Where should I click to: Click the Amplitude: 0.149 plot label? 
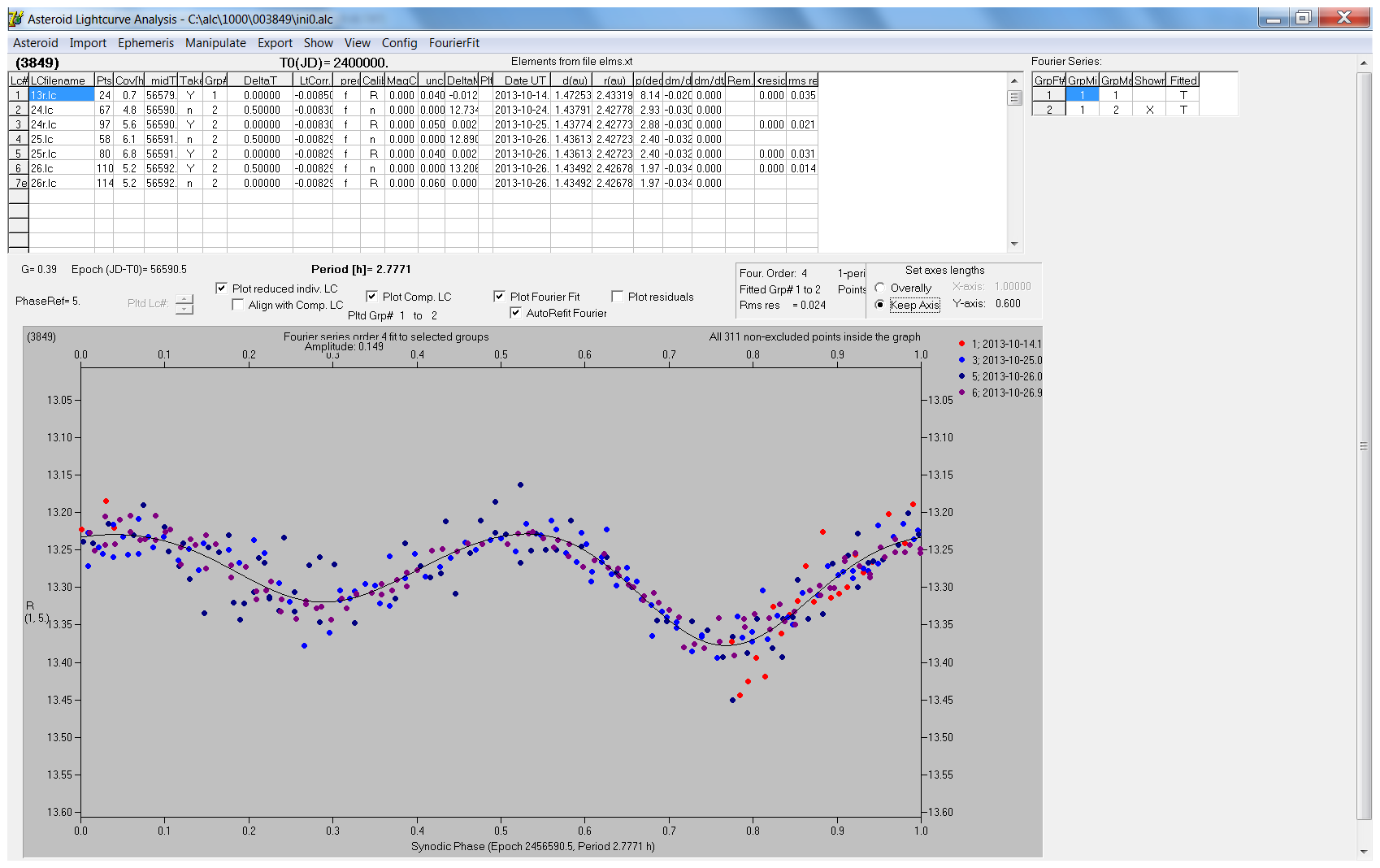344,346
